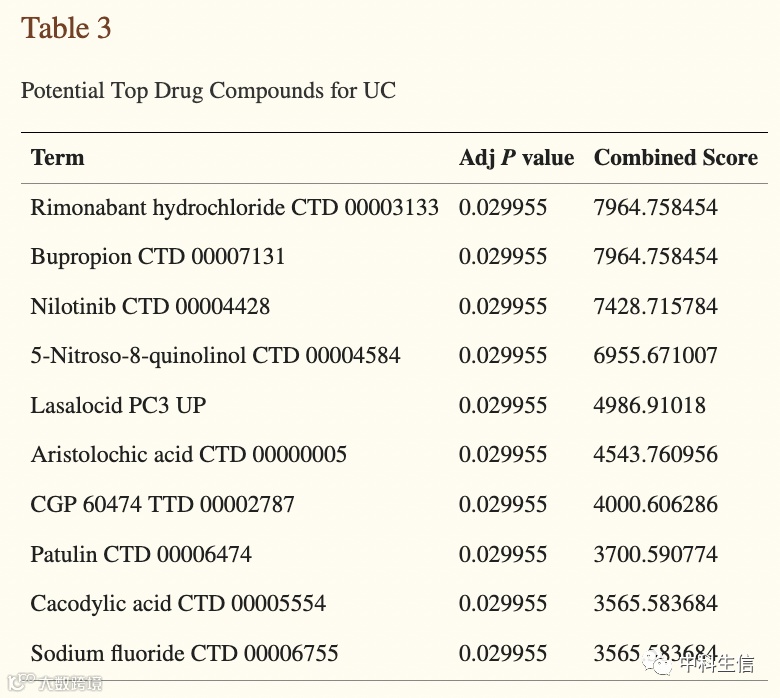The image size is (780, 698).
Task: Click the Lasalocid PC3 UP term
Action: pos(118,405)
